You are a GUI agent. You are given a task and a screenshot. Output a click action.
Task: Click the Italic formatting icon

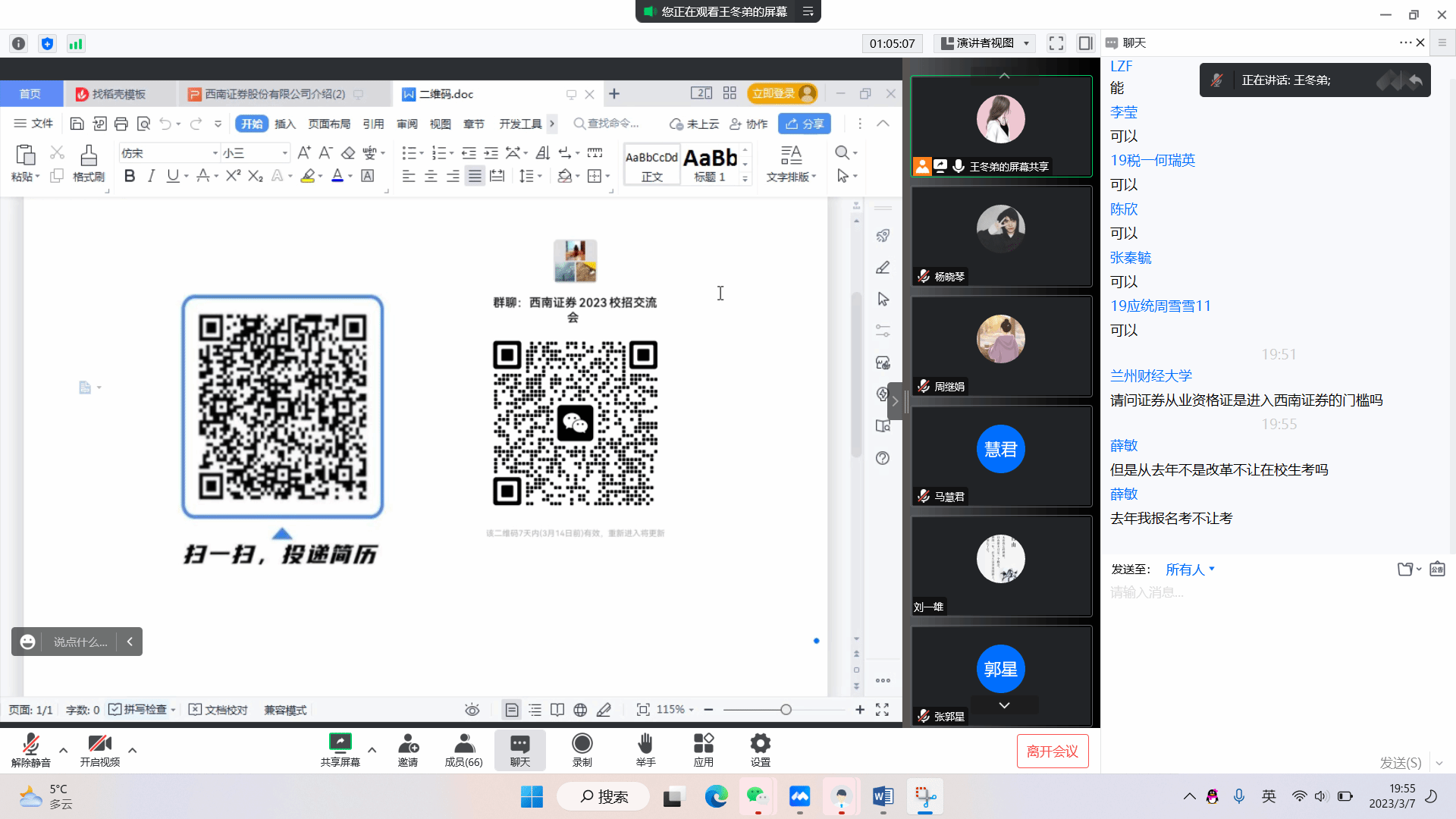coord(151,176)
